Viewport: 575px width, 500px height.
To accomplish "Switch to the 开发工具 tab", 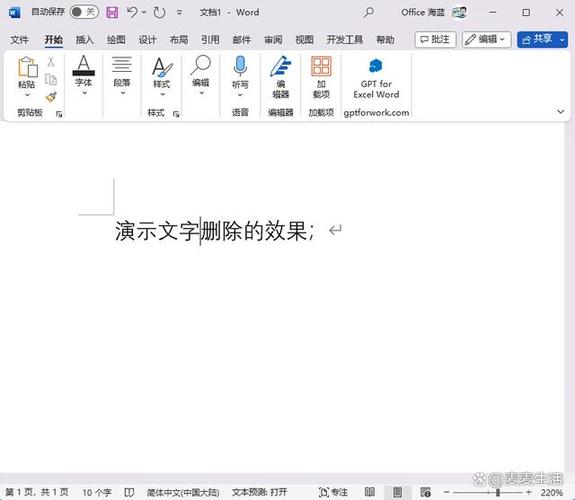I will click(x=345, y=40).
